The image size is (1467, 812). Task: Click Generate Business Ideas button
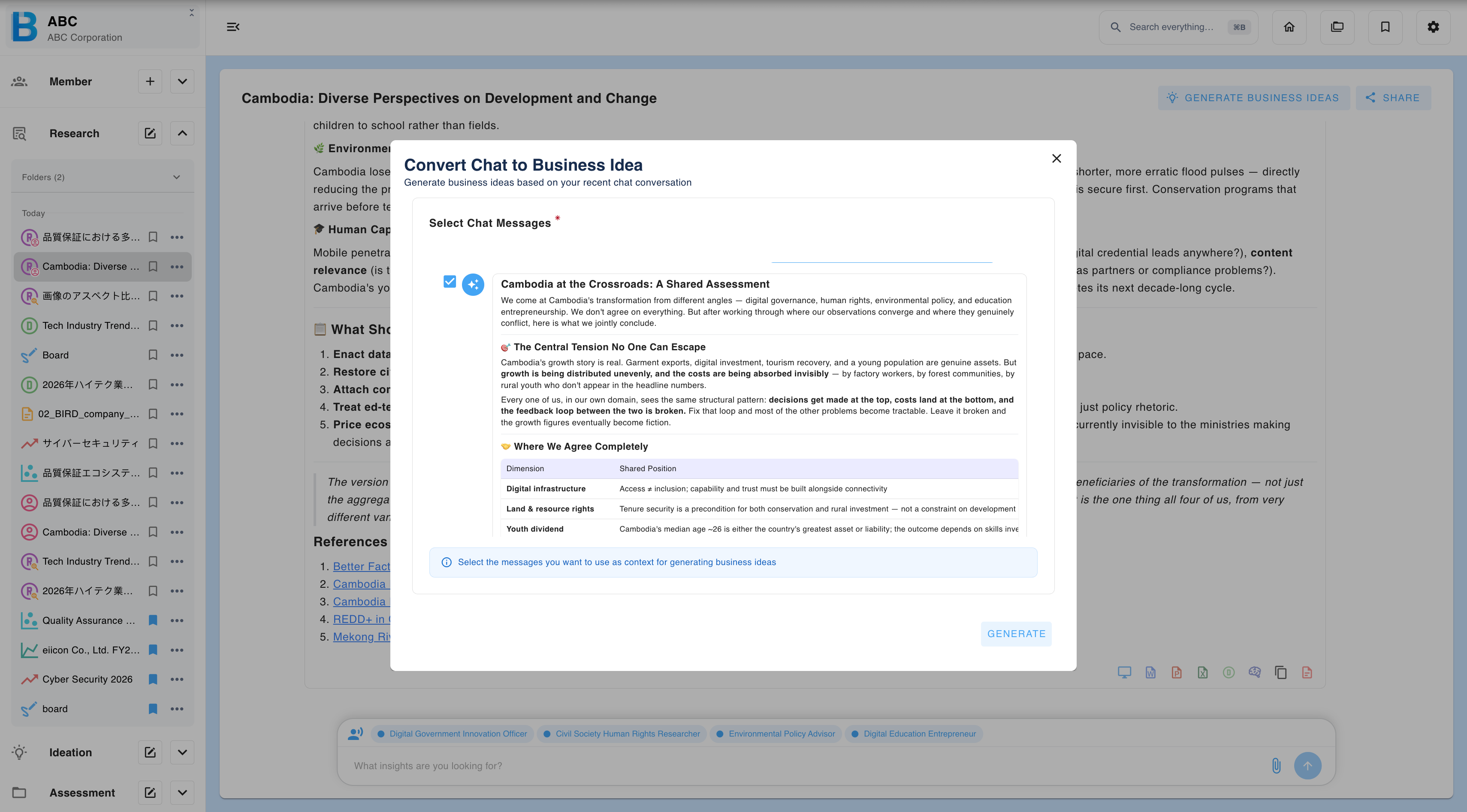coord(1253,98)
